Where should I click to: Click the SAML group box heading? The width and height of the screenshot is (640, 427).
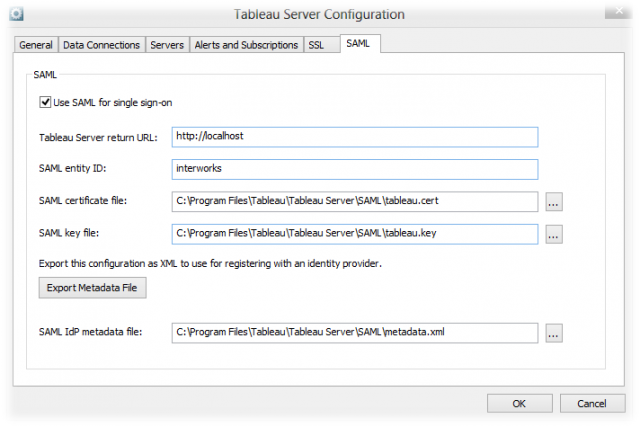45,75
